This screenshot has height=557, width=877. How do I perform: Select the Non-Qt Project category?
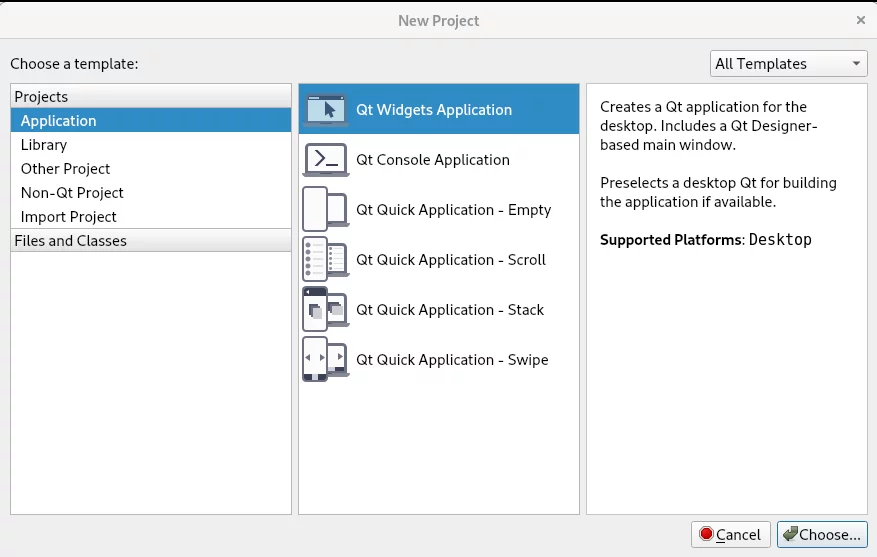(151, 192)
